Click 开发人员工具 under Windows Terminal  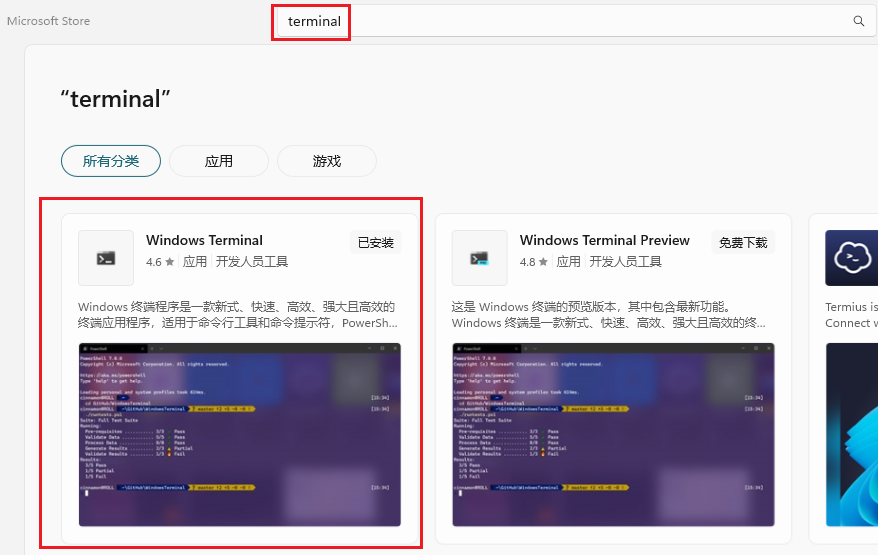252,262
